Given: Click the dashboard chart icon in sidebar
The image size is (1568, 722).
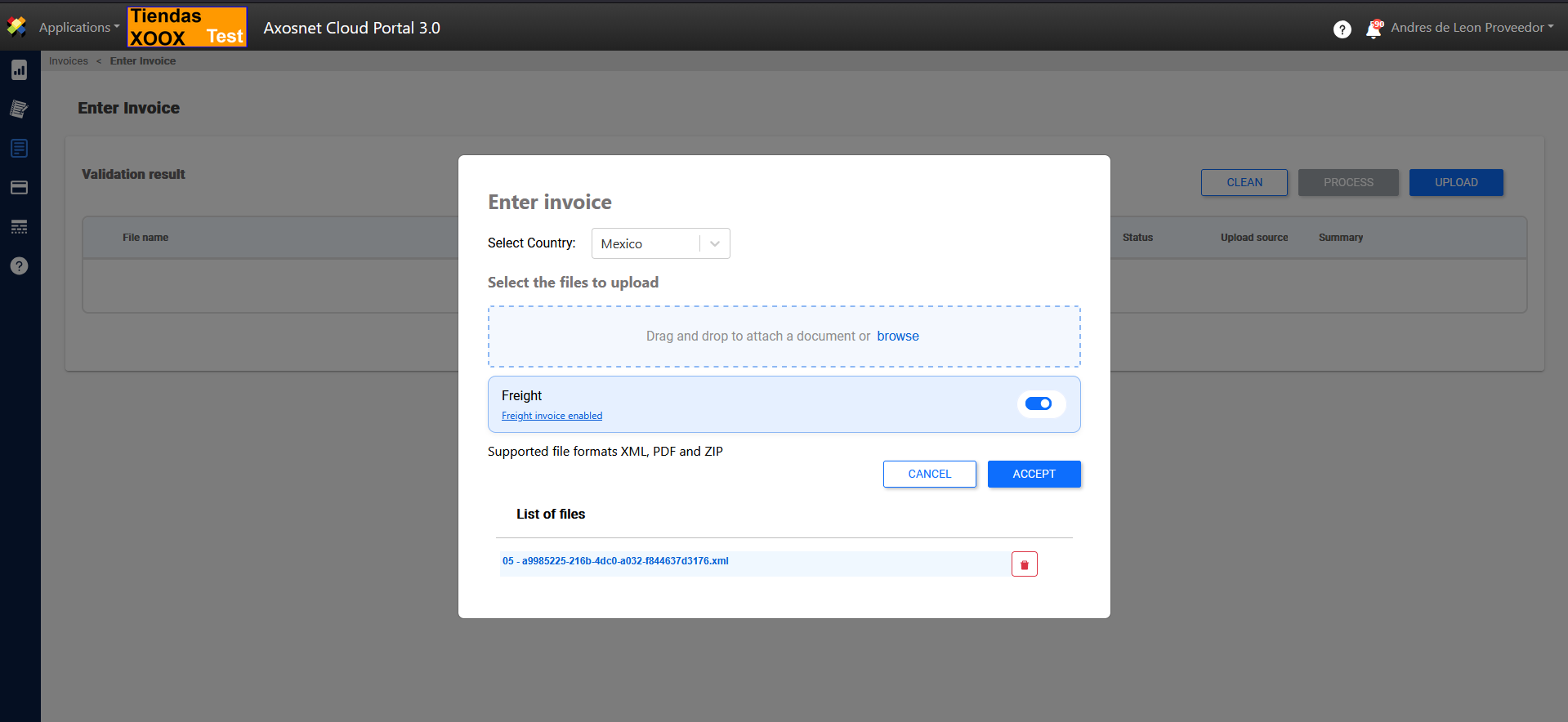Looking at the screenshot, I should coord(19,70).
